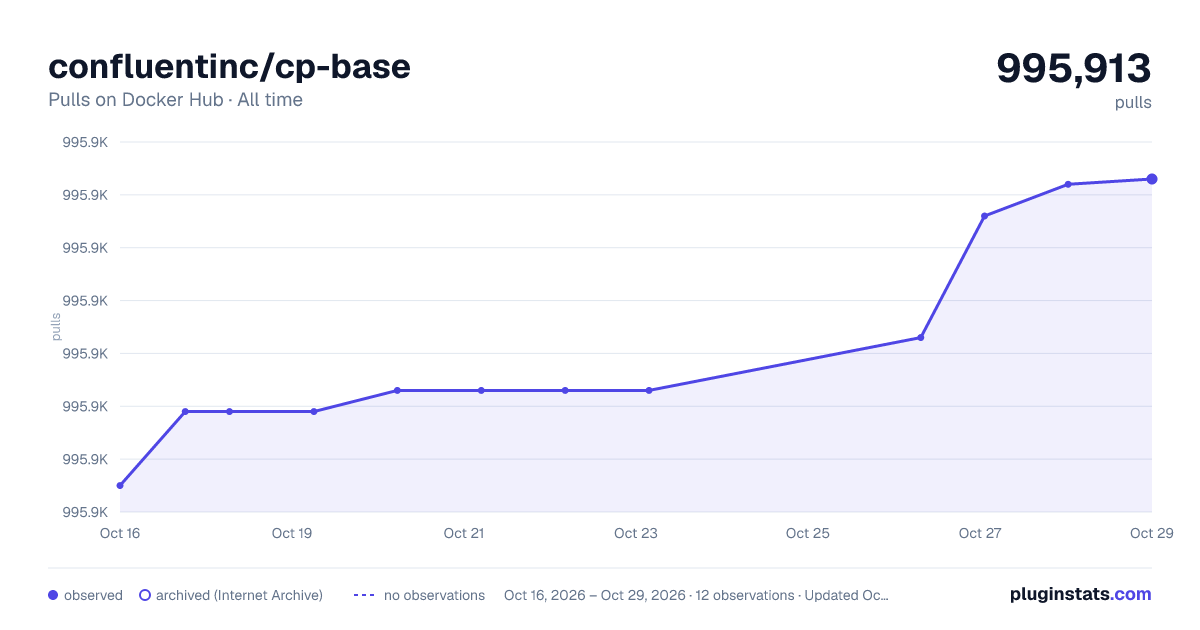Click the vertical 'pulls' axis title

tap(56, 326)
